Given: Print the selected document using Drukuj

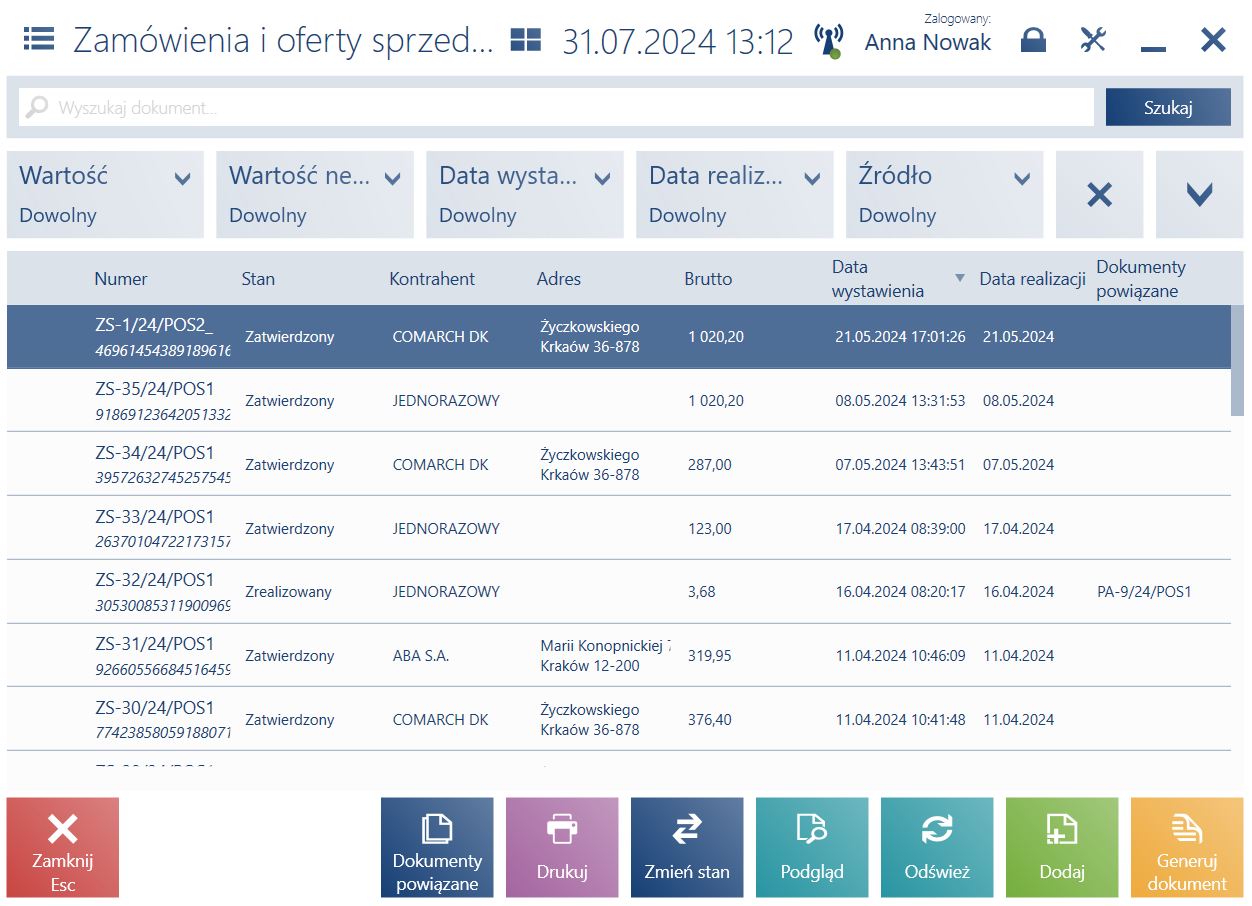Looking at the screenshot, I should click(562, 847).
